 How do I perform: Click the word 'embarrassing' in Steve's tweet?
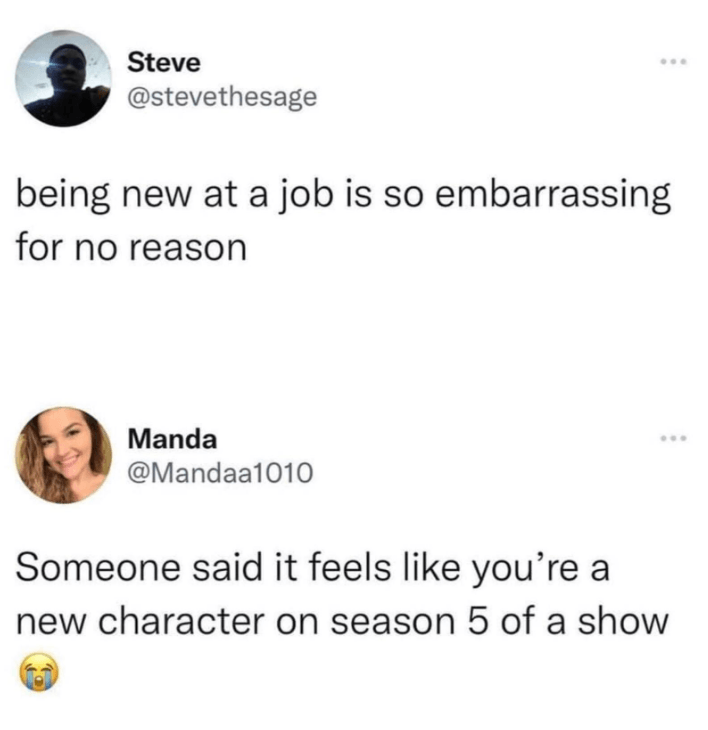553,196
